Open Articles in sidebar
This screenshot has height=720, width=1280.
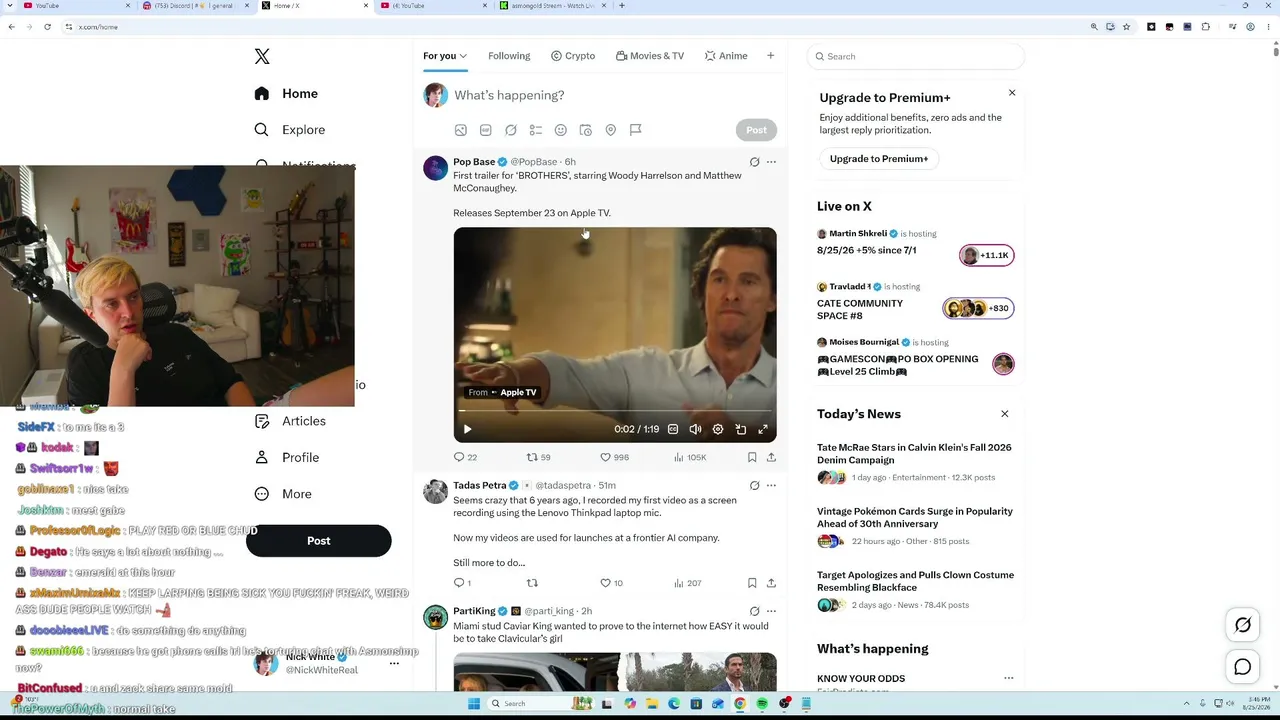click(x=290, y=421)
